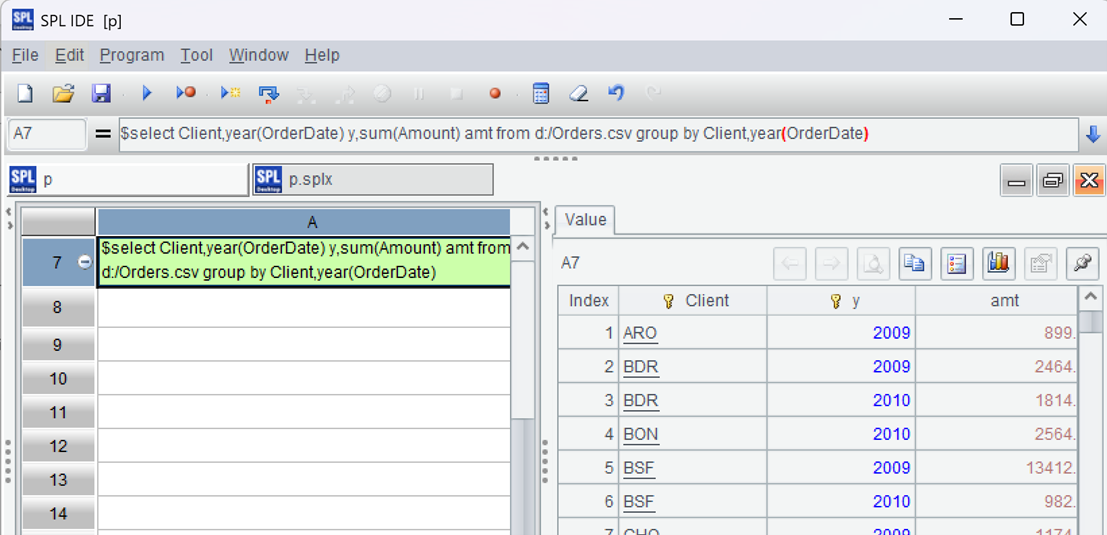Click the Save file toolbar icon
1107x535 pixels.
[x=101, y=93]
